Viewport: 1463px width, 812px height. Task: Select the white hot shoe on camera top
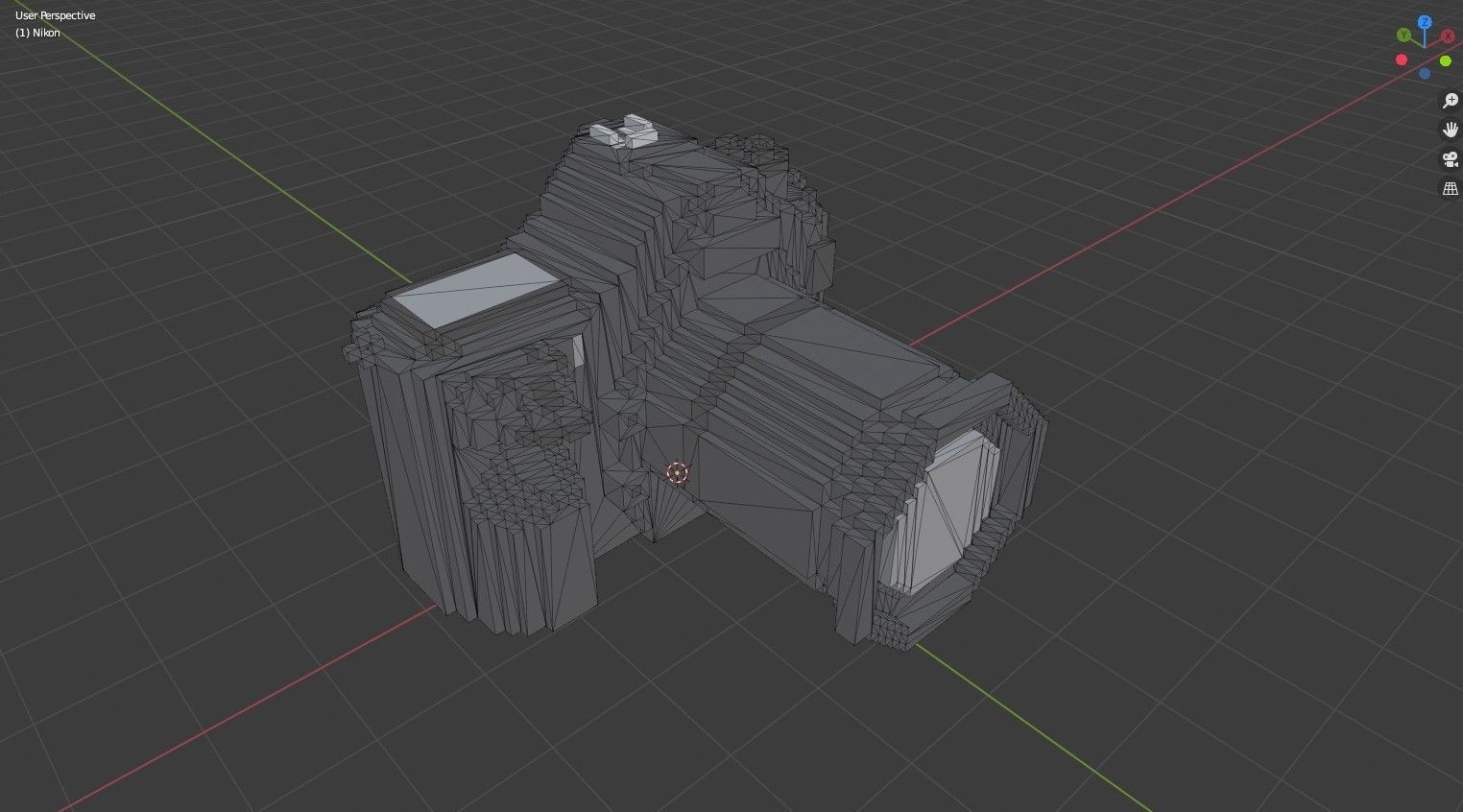(x=623, y=131)
